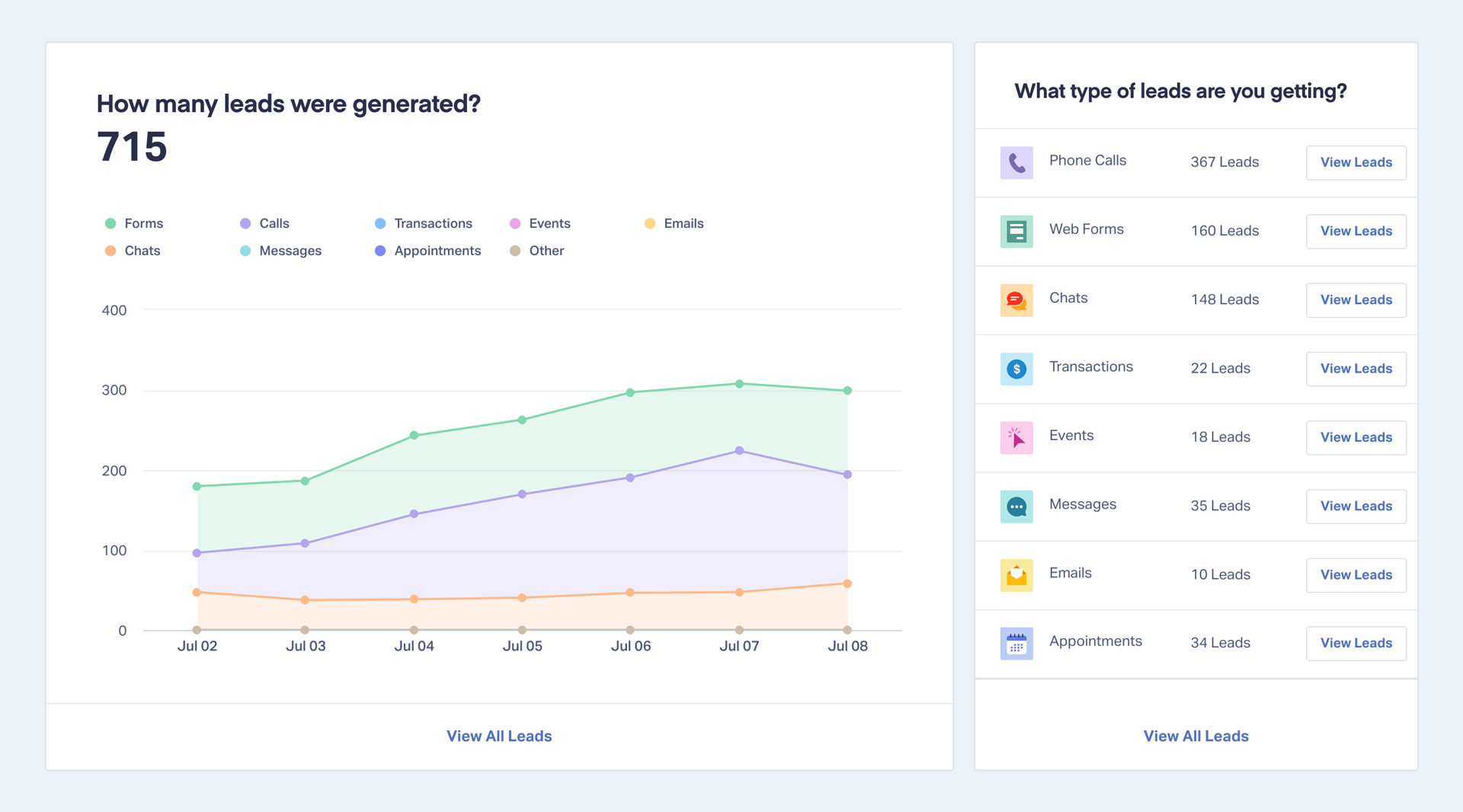Click the Emails envelope icon
Screen dimensions: 1463x812
[1016, 575]
